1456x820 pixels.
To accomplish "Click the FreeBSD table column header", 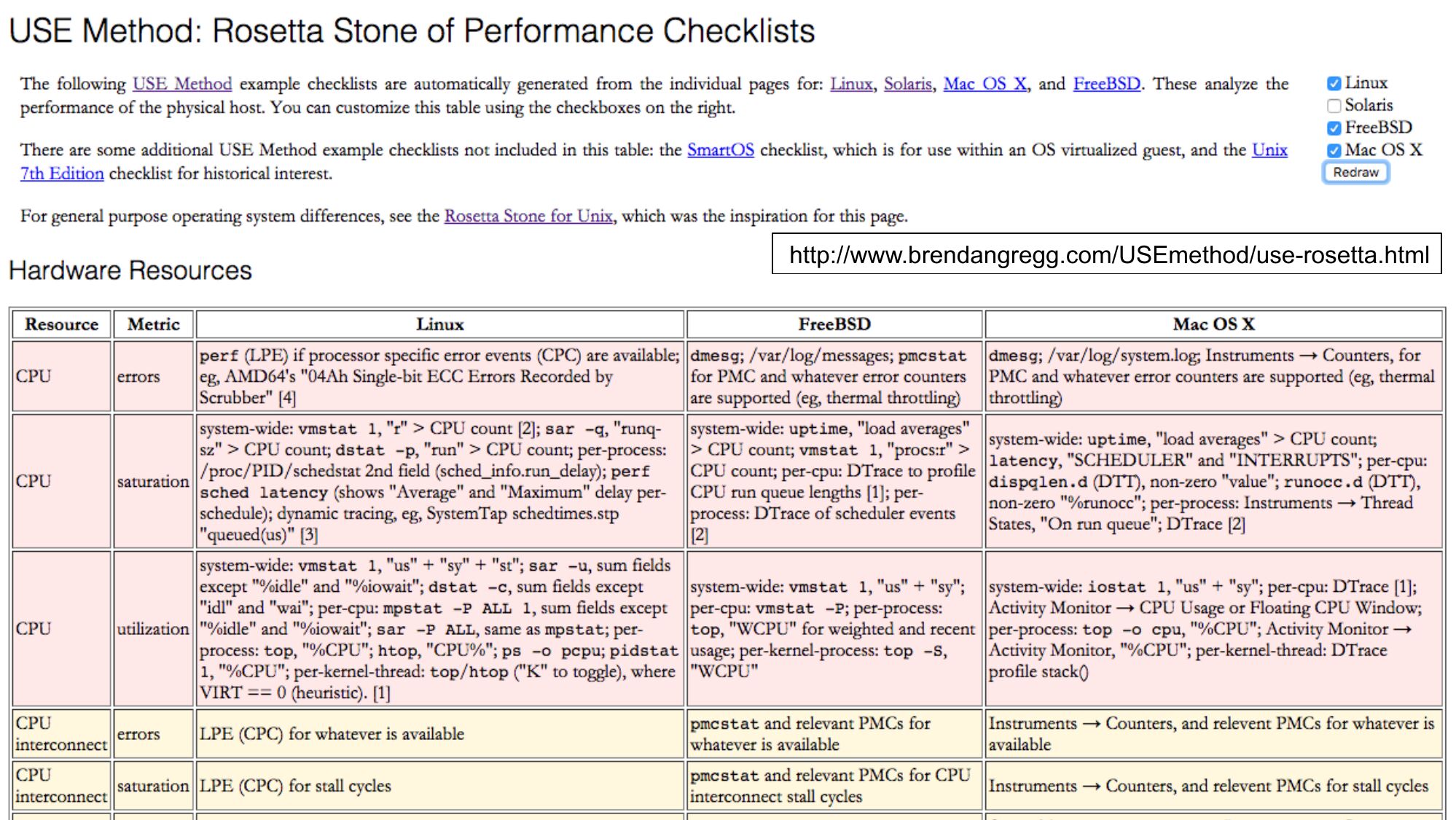I will click(834, 324).
